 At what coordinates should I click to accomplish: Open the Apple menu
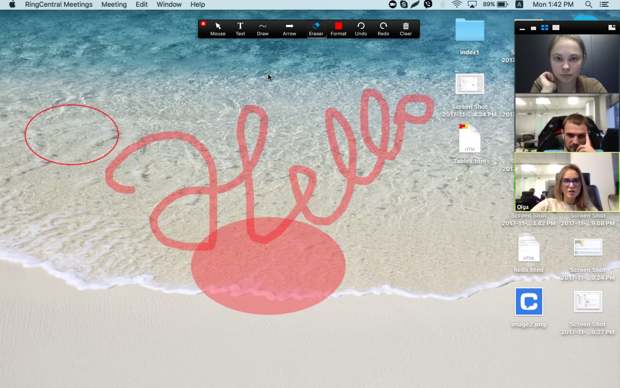click(x=12, y=5)
